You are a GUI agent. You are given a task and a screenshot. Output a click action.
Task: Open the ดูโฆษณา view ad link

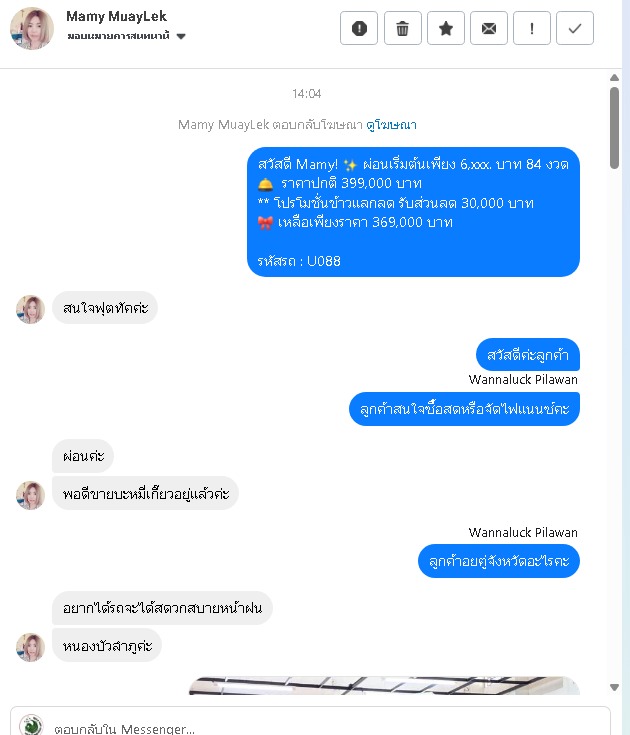[391, 125]
